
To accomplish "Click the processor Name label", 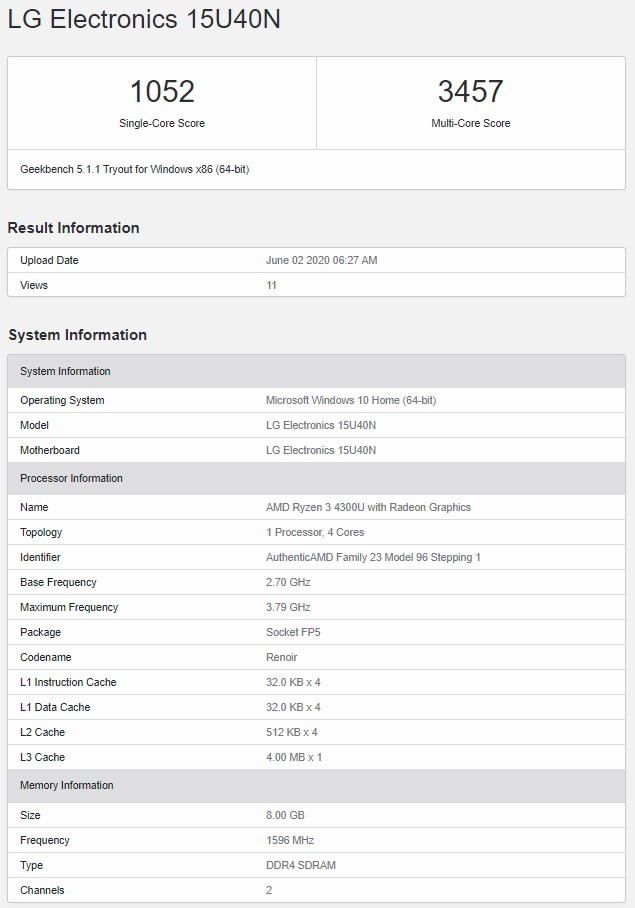I will pyautogui.click(x=34, y=507).
